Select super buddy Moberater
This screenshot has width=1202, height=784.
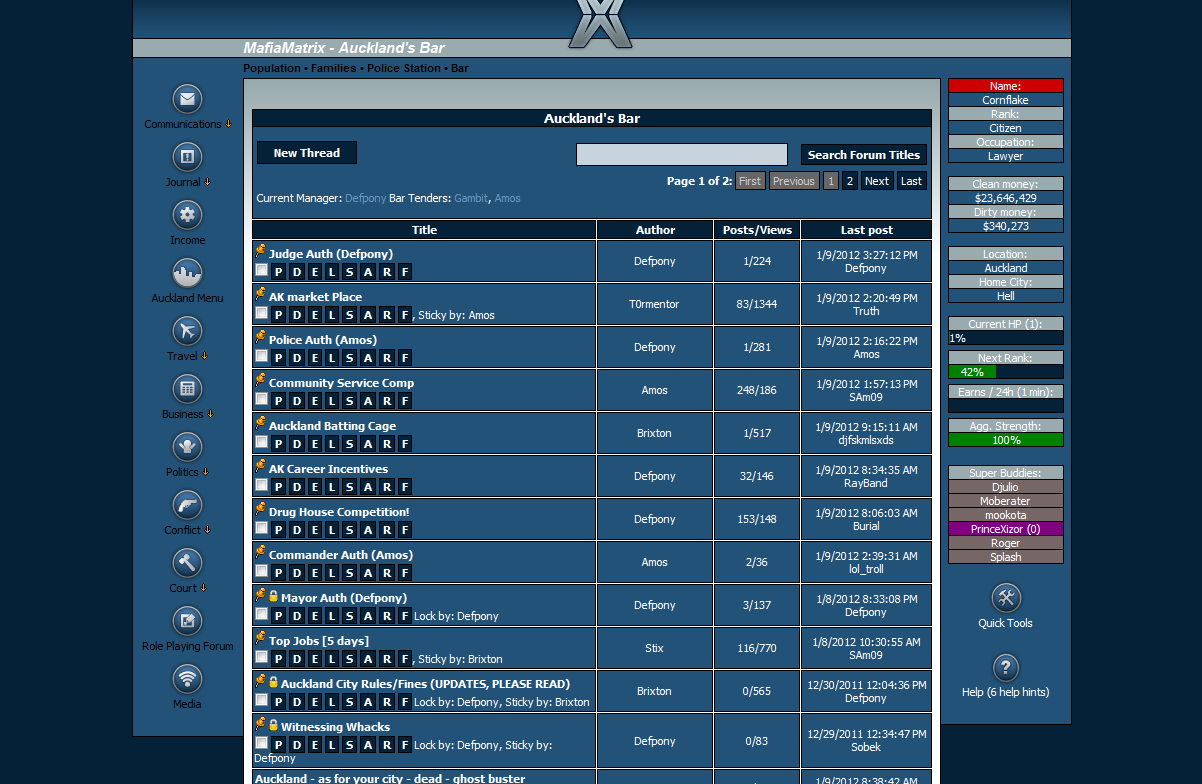pyautogui.click(x=1006, y=501)
